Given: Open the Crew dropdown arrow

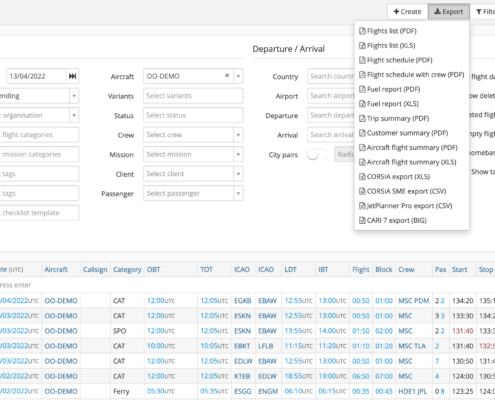Looking at the screenshot, I should [x=238, y=135].
